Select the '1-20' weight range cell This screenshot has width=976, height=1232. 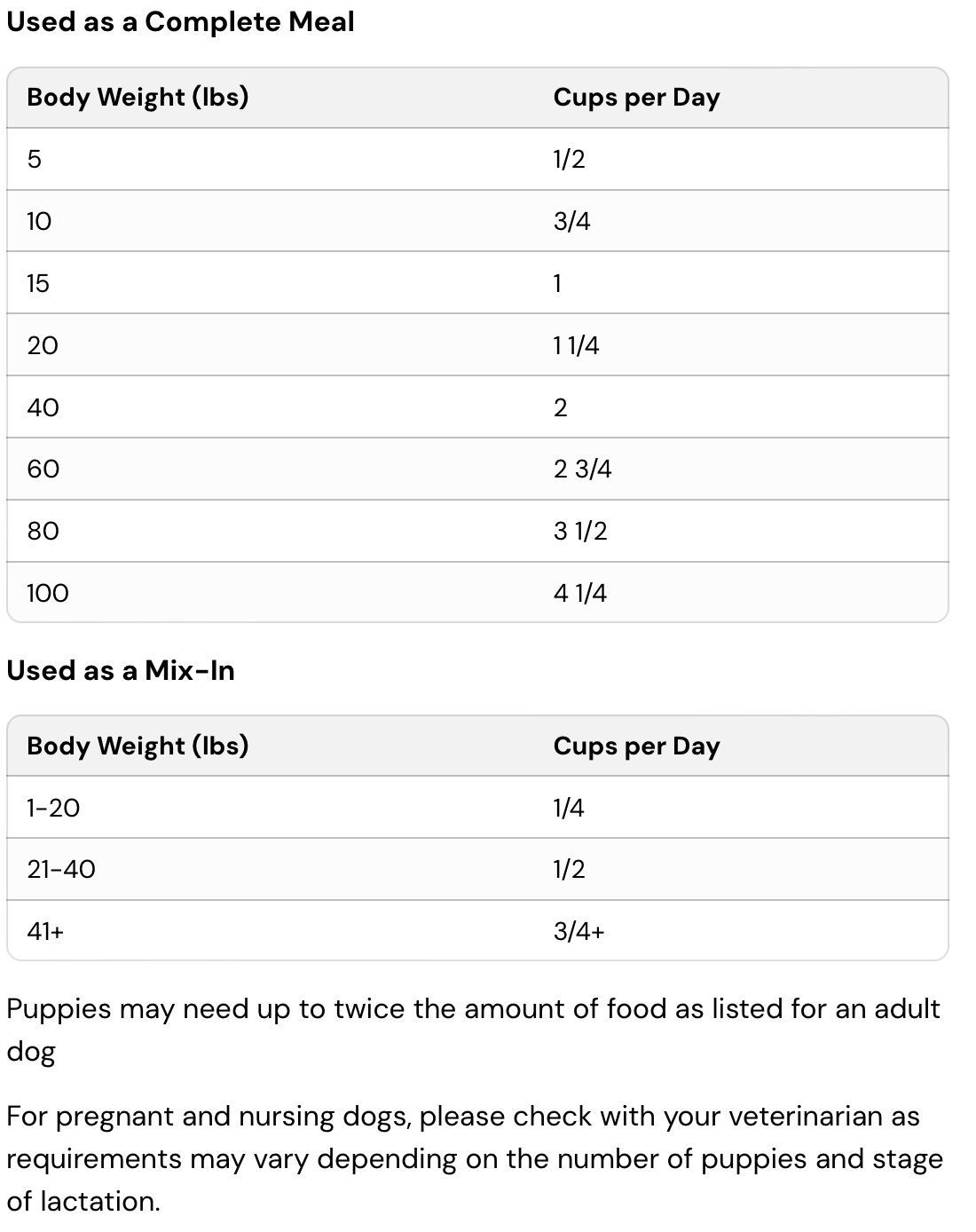tap(53, 808)
